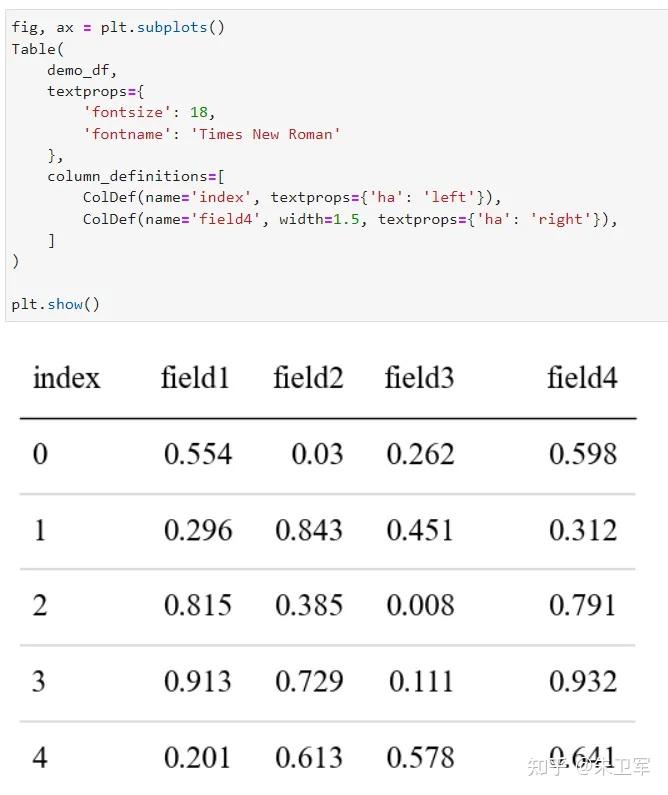Viewport: 668px width, 795px height.
Task: Click cell value 0.843 in row 1
Action: pyautogui.click(x=309, y=530)
